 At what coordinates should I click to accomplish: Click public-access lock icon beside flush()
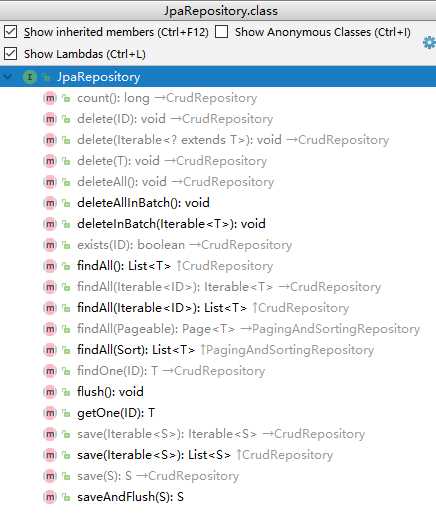66,392
